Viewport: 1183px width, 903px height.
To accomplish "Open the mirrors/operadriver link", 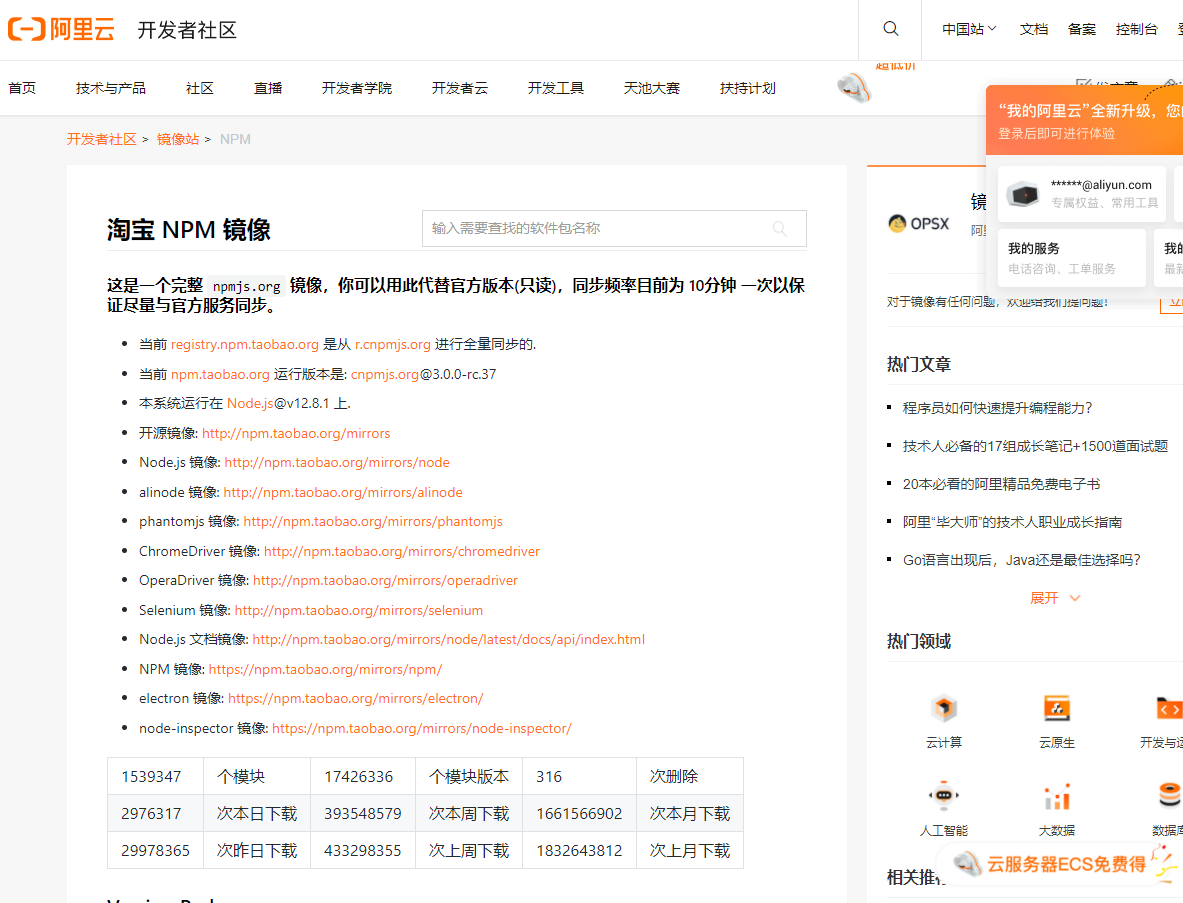I will coord(386,580).
